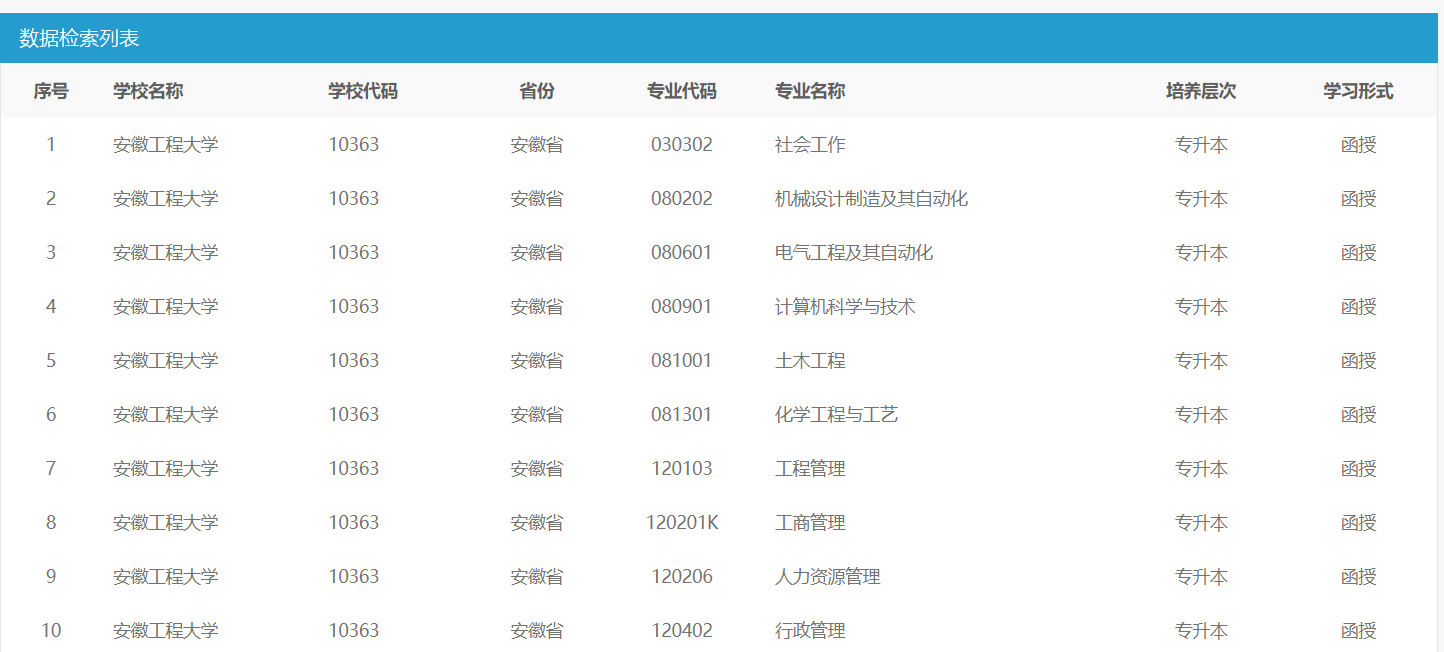Click major code 080202

[682, 199]
